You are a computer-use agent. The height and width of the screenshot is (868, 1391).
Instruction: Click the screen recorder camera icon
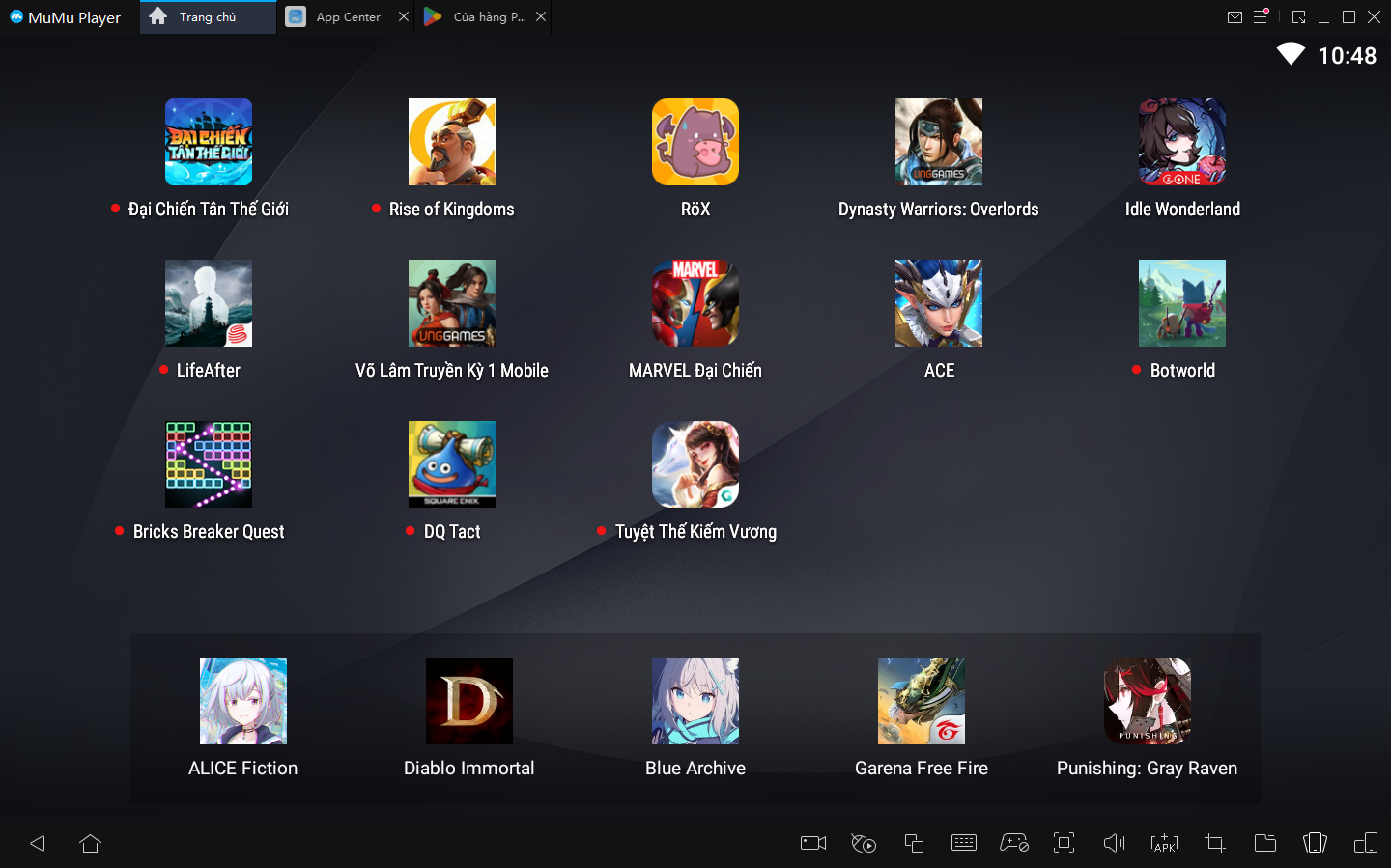[x=813, y=843]
